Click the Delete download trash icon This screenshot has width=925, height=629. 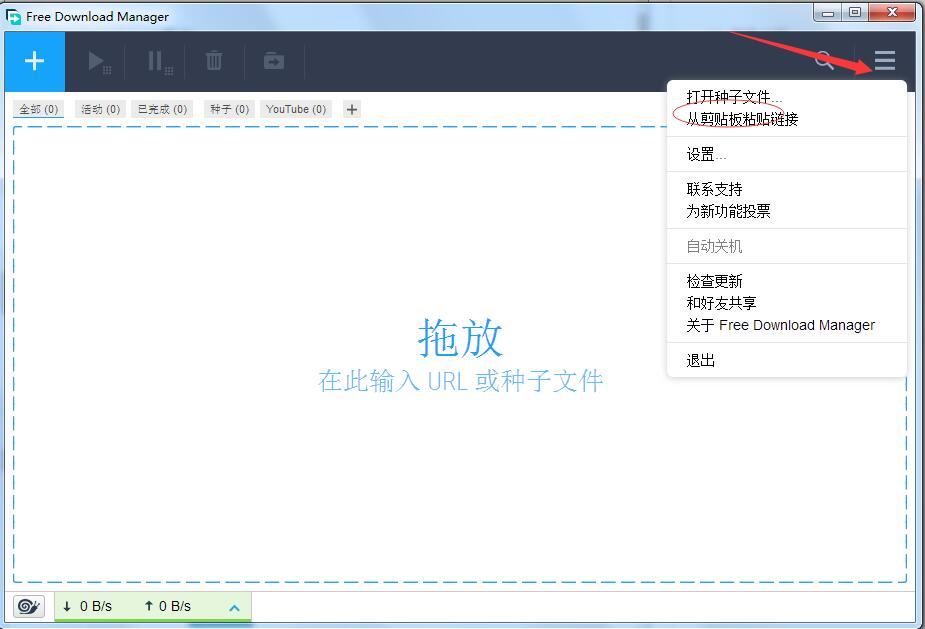213,61
